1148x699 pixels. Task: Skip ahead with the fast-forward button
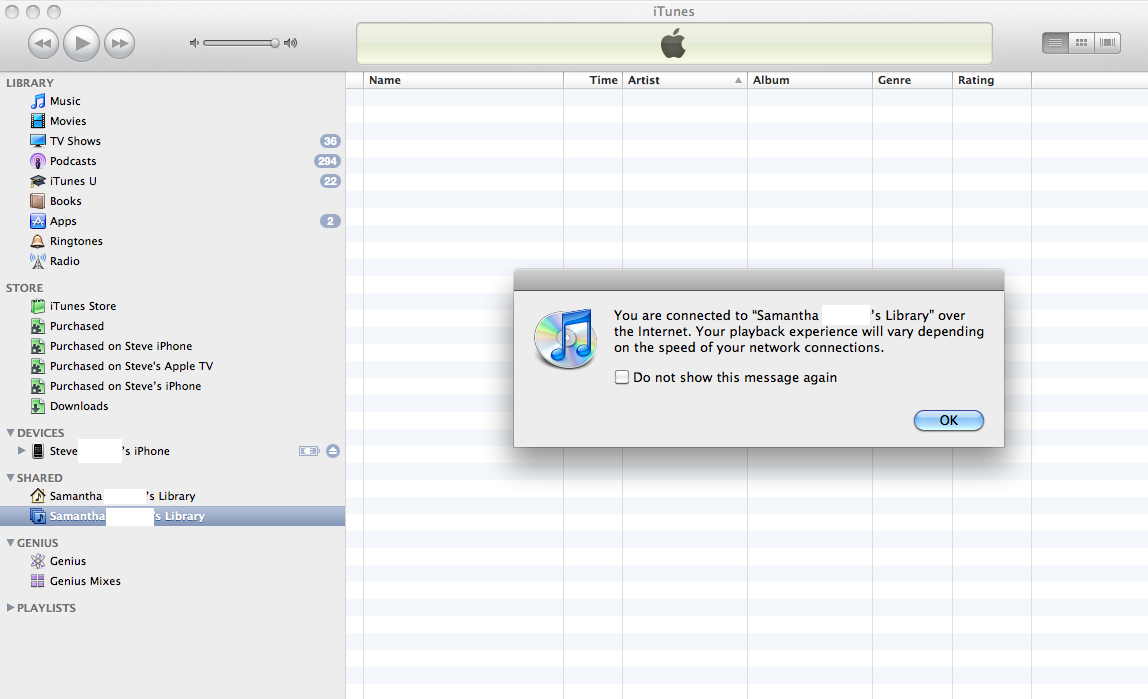coord(119,43)
